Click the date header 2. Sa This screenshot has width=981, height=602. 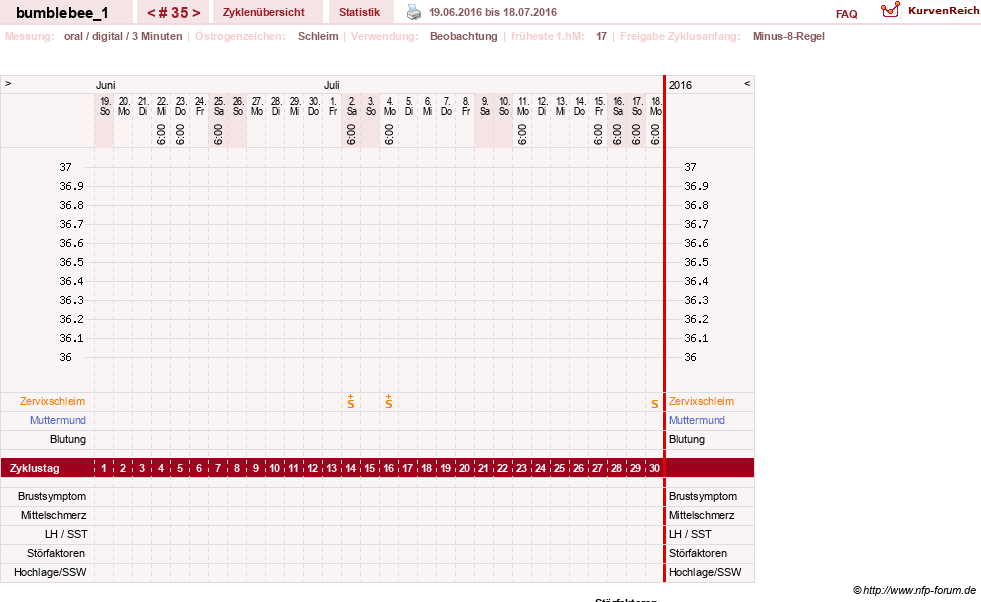pos(352,106)
